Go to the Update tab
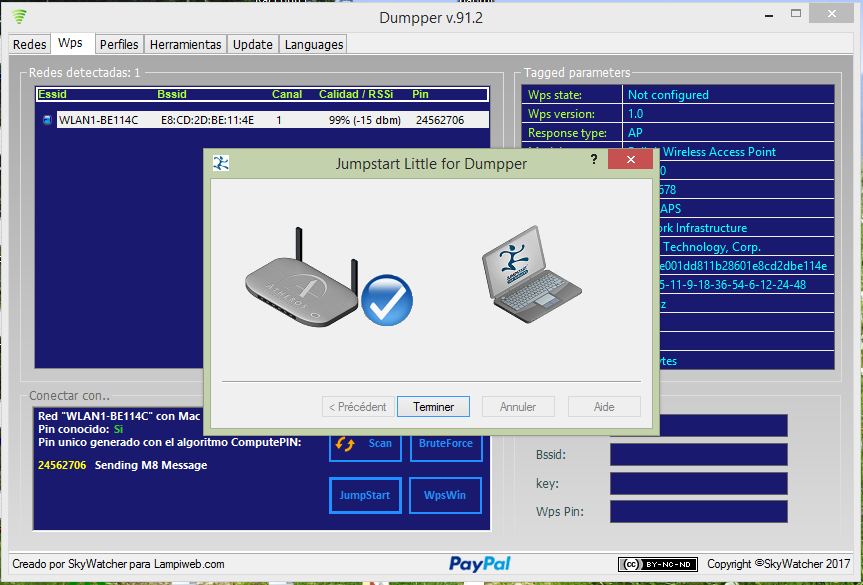Screen dimensions: 863x585 pyautogui.click(x=253, y=45)
